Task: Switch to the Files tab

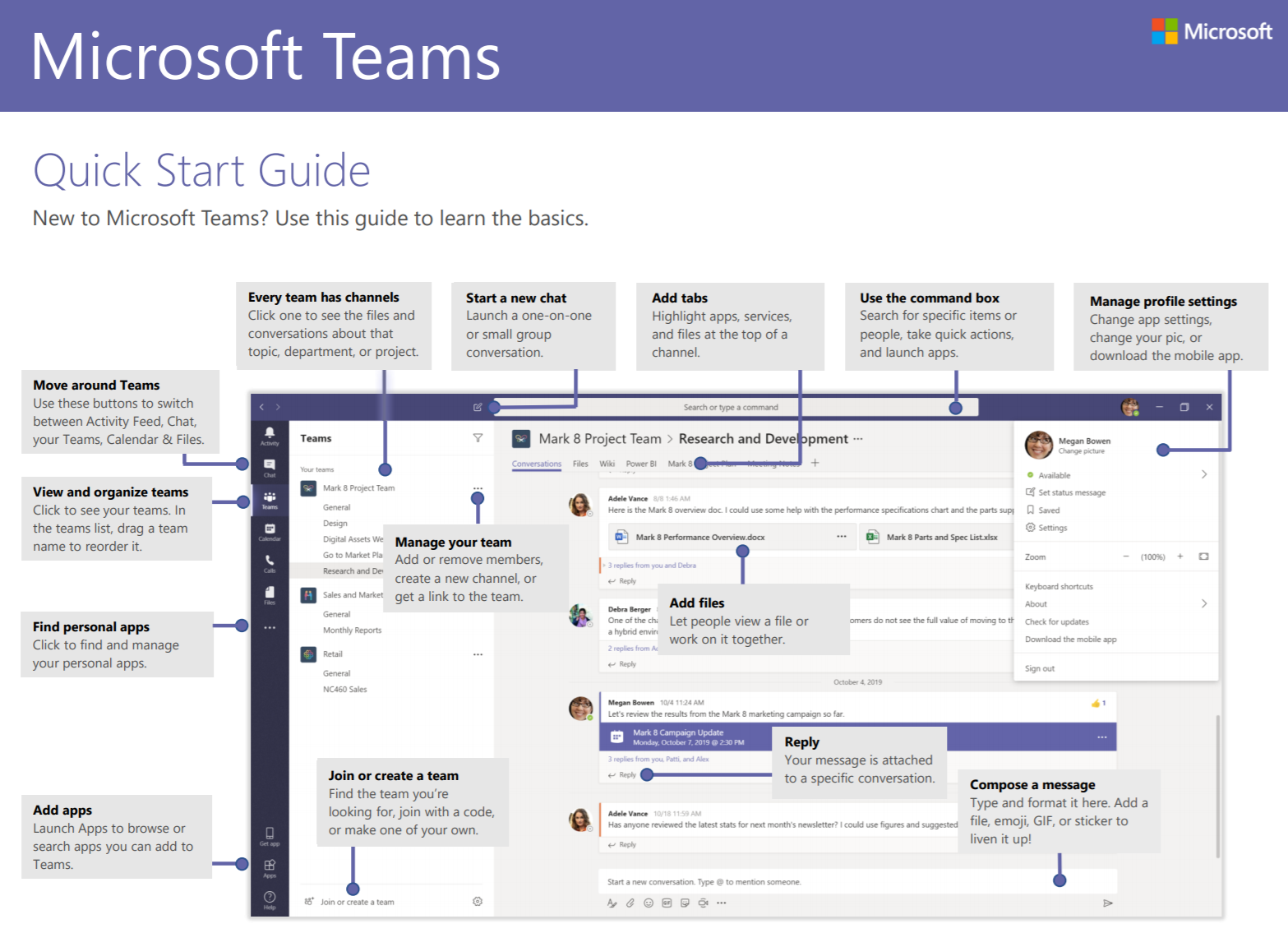Action: point(580,464)
